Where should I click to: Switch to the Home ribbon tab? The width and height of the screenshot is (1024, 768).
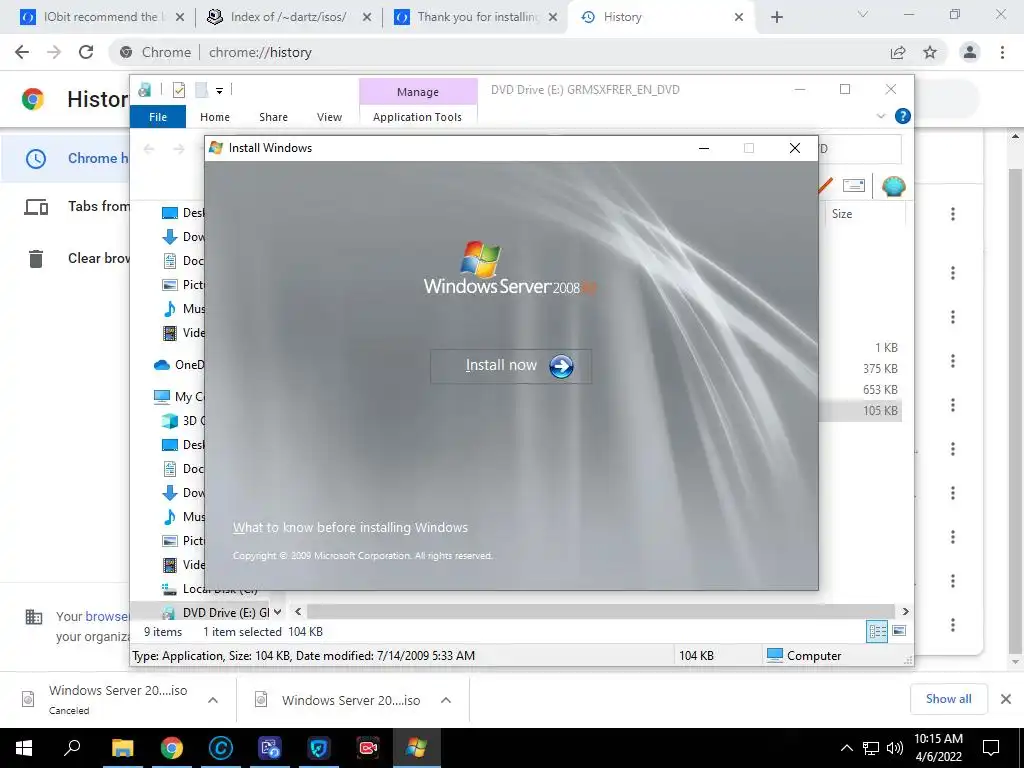(x=215, y=117)
